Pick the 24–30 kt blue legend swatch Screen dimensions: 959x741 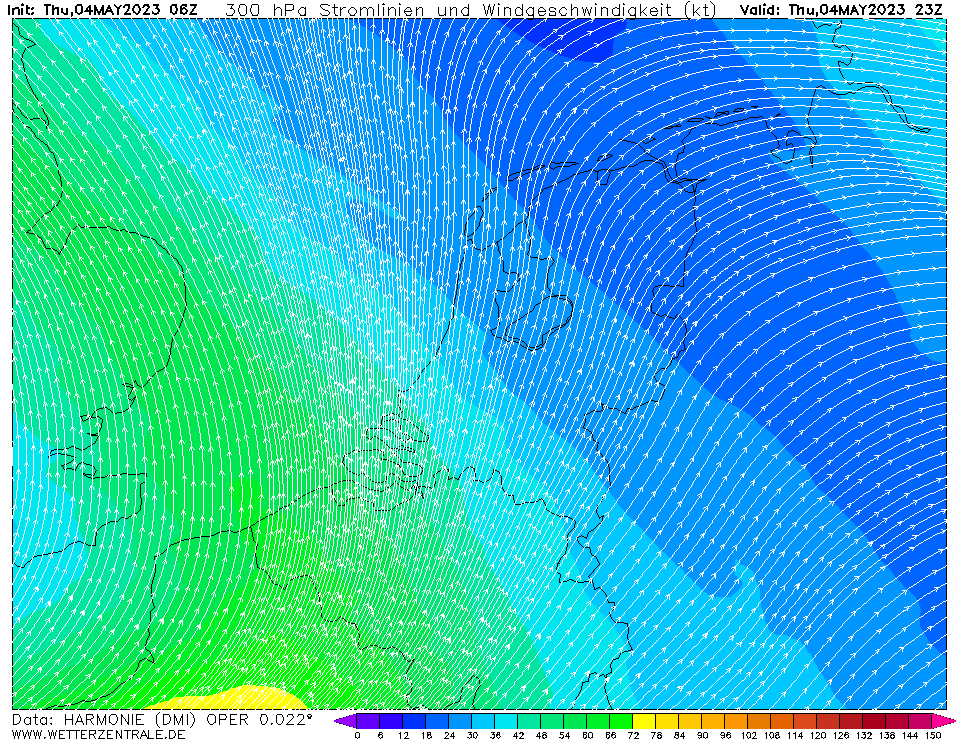pyautogui.click(x=461, y=721)
